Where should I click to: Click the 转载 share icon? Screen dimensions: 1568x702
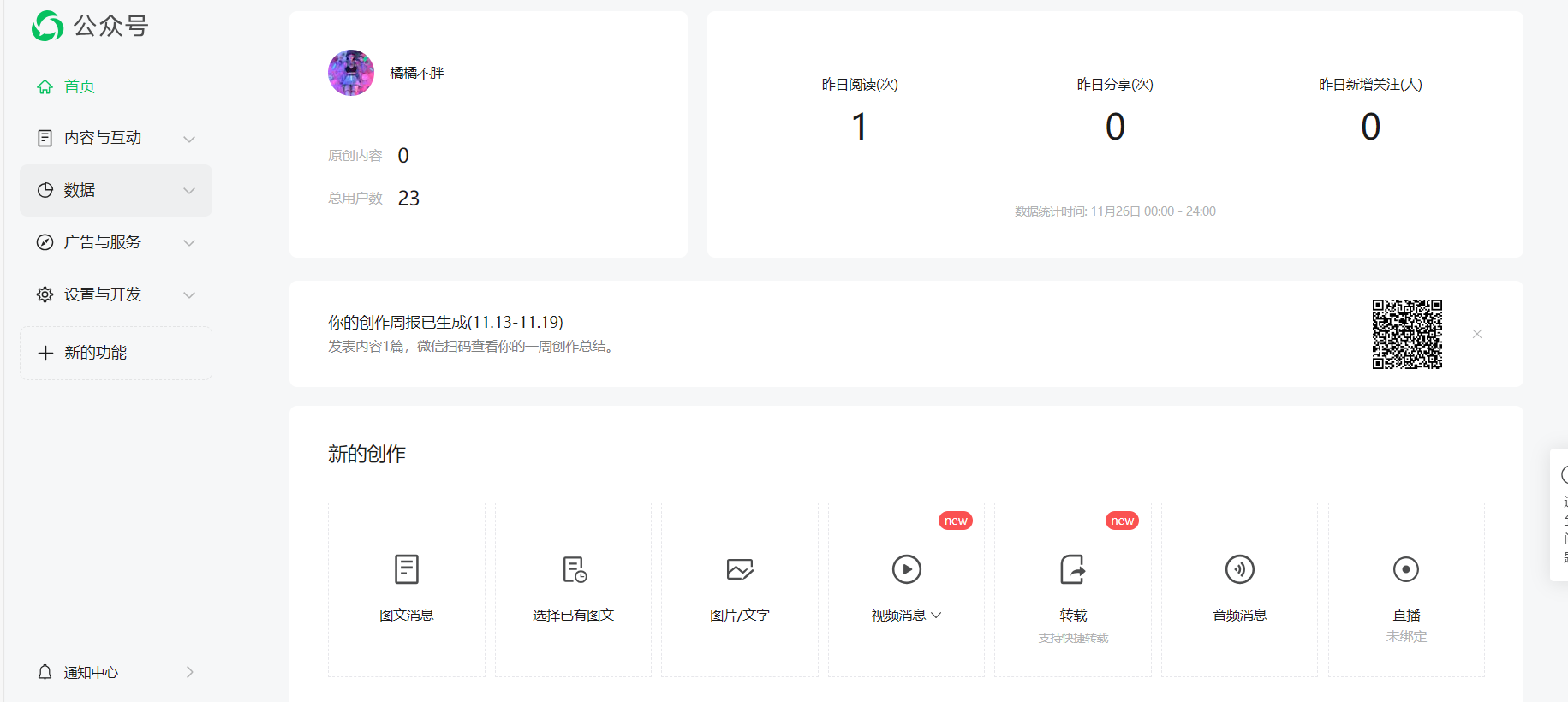coord(1073,569)
